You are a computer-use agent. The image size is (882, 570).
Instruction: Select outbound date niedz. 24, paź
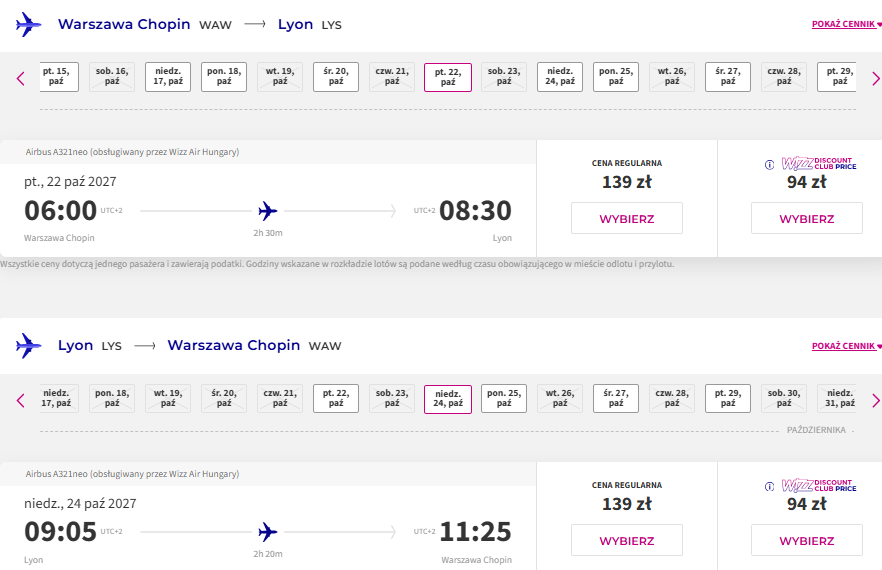point(560,77)
